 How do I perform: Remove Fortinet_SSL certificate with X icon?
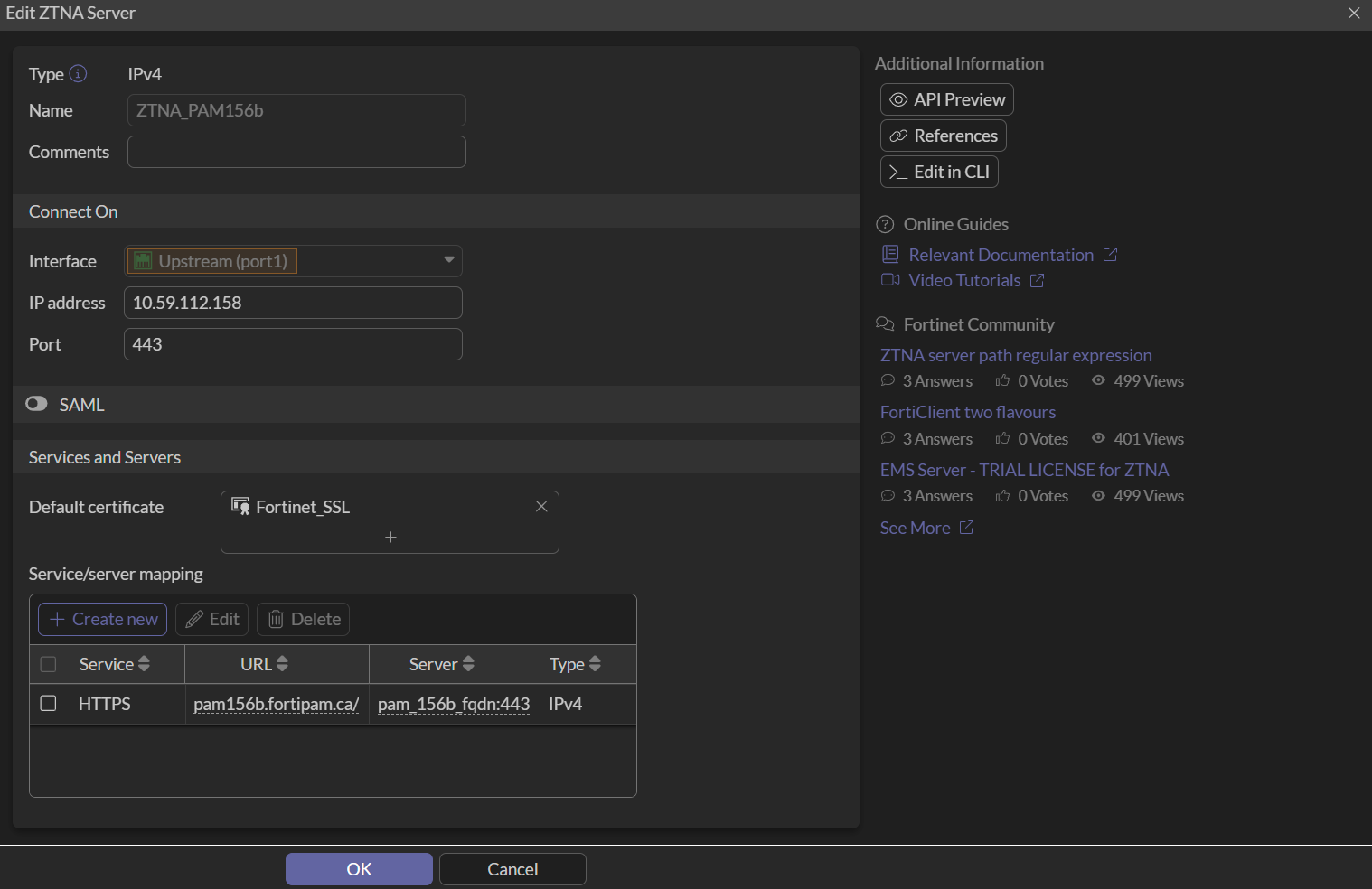click(541, 507)
